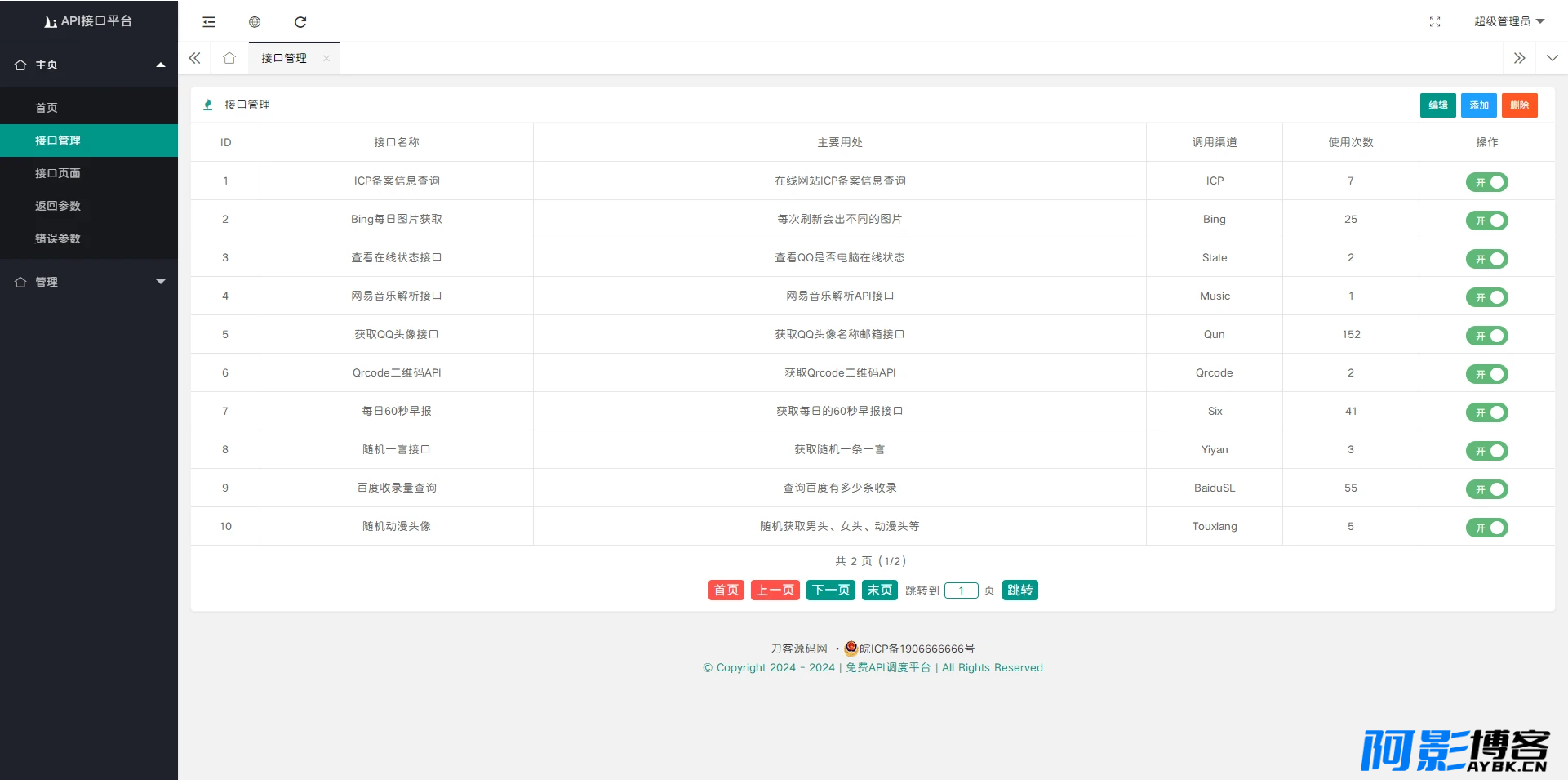1568x780 pixels.
Task: Click the refresh icon in top toolbar
Action: [x=300, y=22]
